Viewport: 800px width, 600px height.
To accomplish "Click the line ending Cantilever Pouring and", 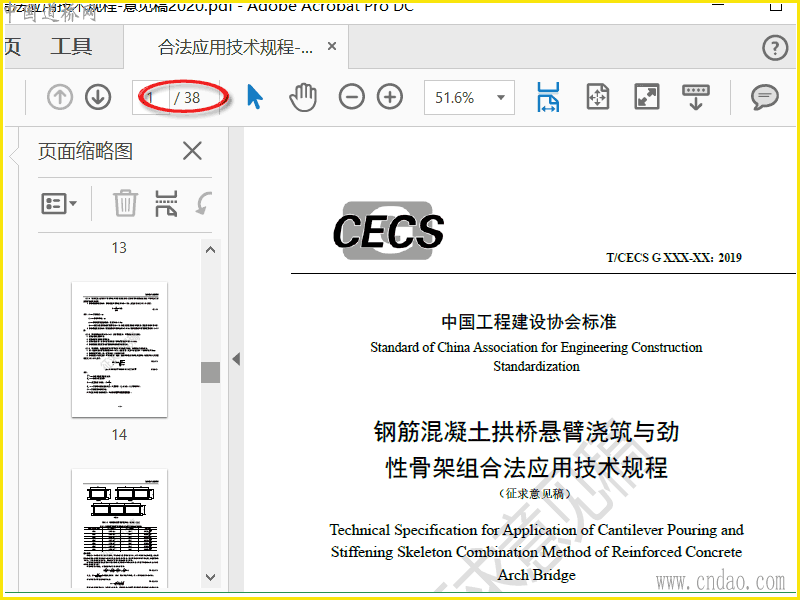I will click(x=536, y=530).
